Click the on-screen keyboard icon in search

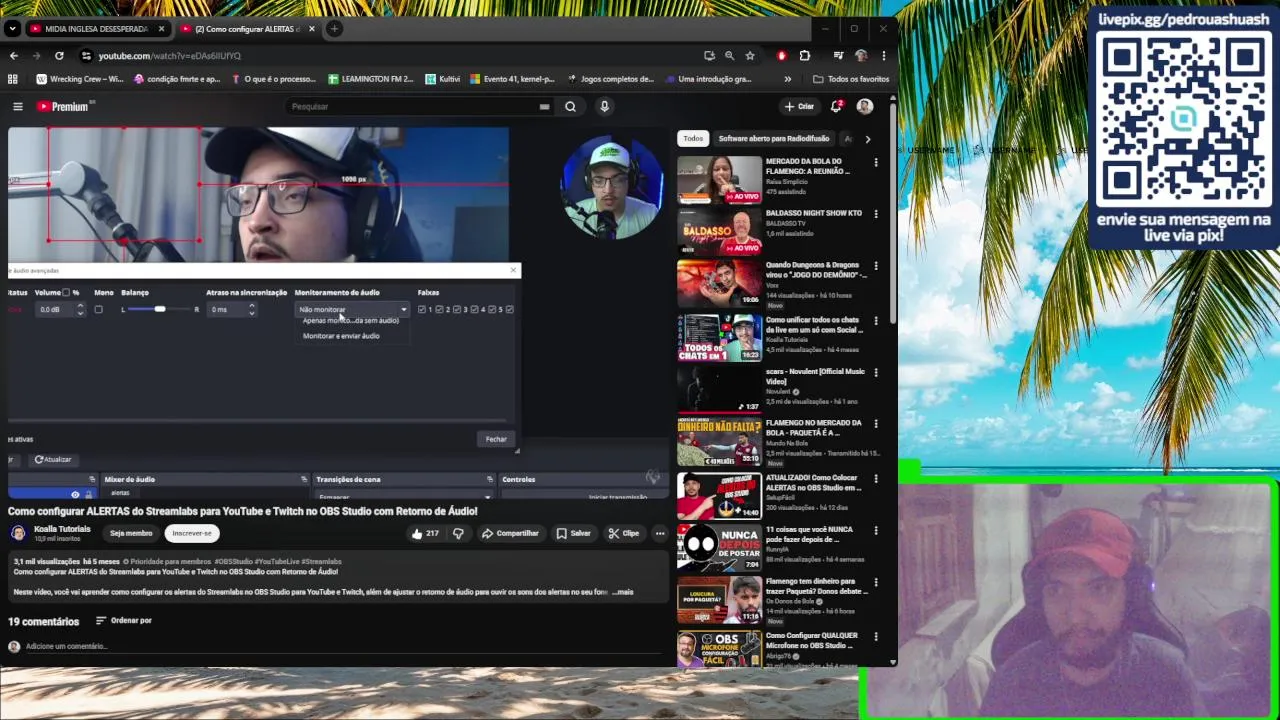tap(544, 106)
